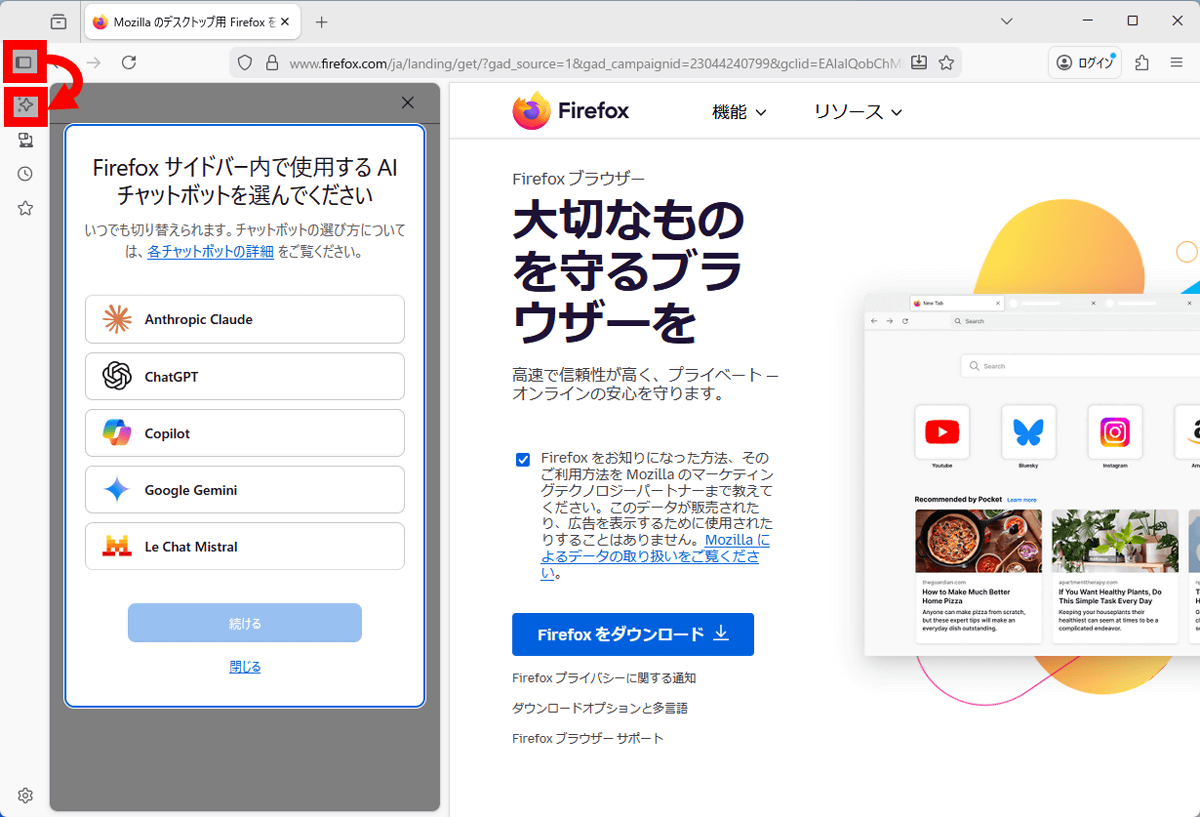Open bookmarks star icon in sidebar
The width and height of the screenshot is (1200, 817).
point(25,208)
